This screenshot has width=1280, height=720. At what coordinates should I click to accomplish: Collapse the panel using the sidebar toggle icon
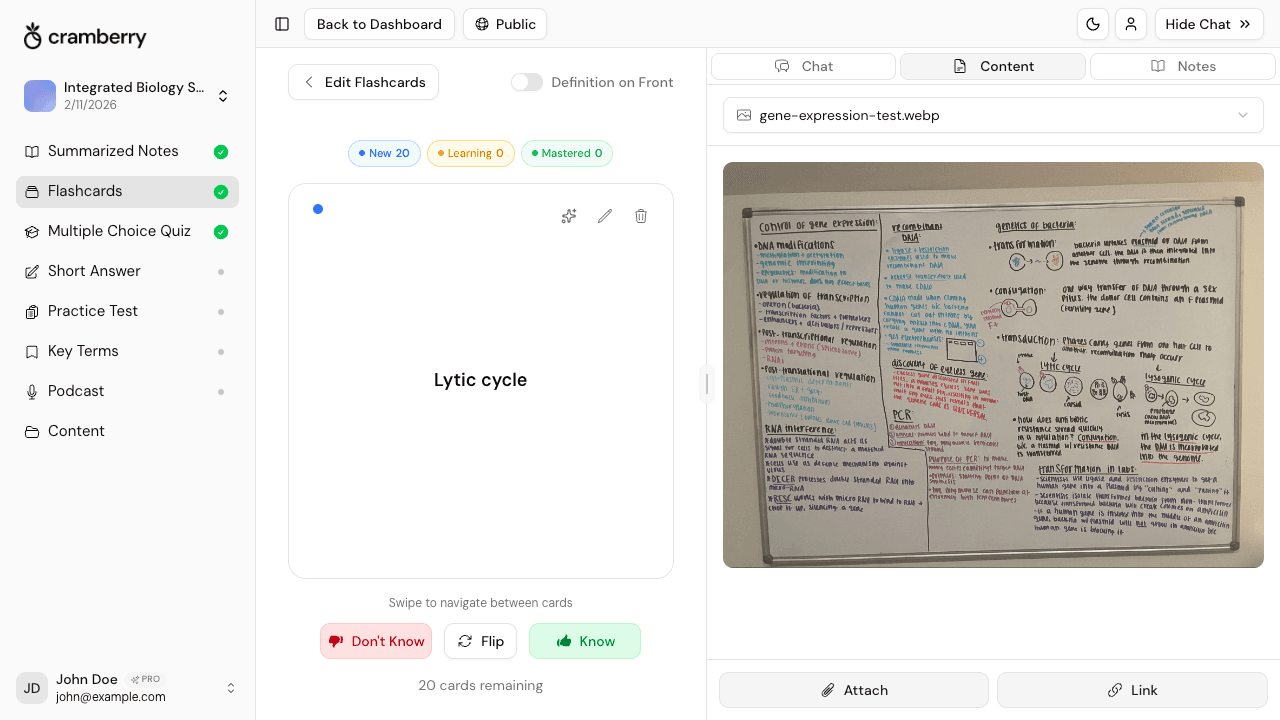coord(281,24)
